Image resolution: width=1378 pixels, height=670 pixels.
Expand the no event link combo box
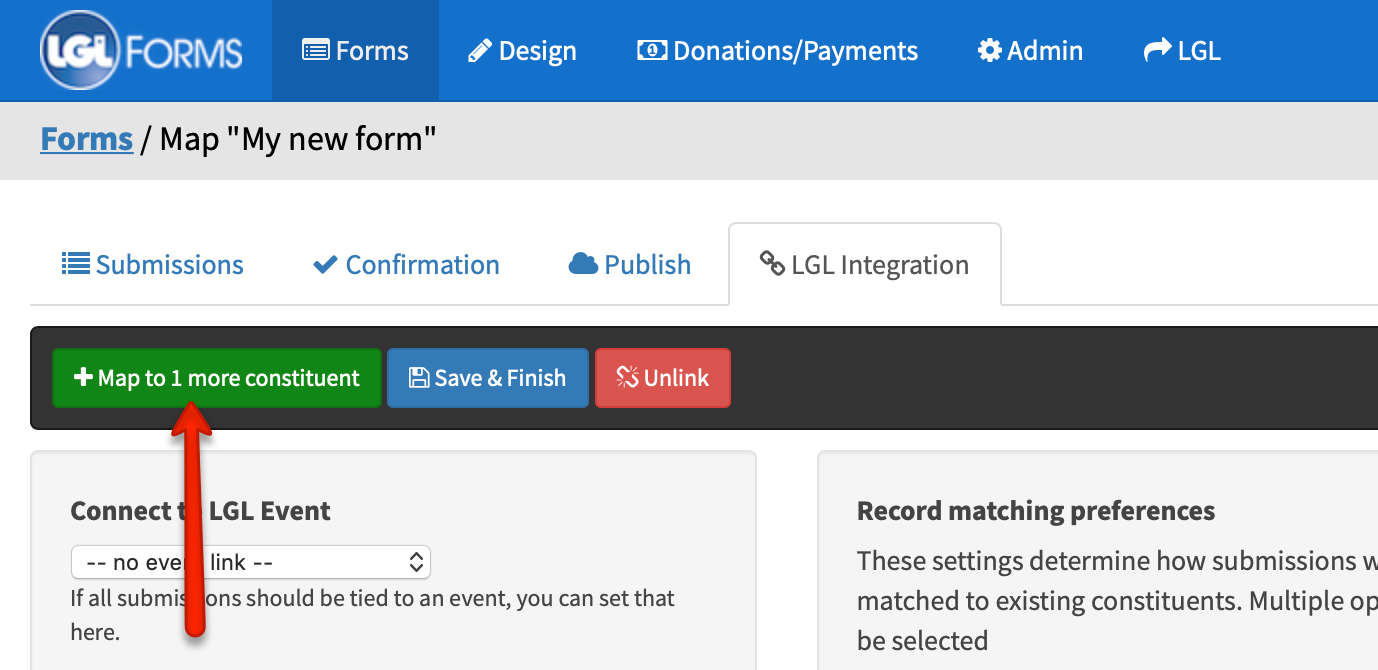250,562
